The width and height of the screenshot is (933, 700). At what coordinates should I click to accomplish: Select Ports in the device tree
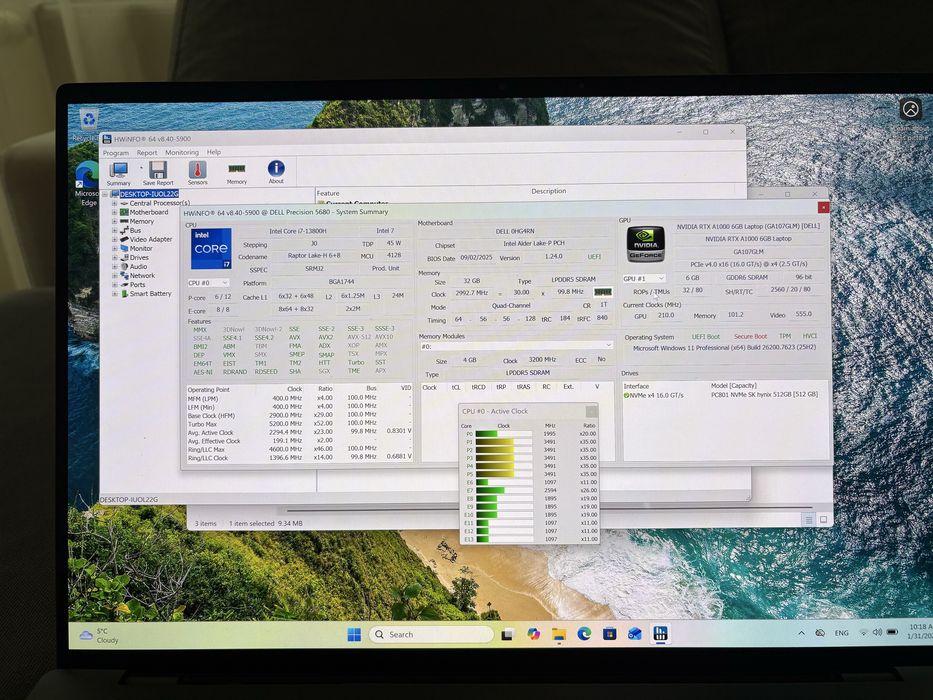(x=137, y=285)
